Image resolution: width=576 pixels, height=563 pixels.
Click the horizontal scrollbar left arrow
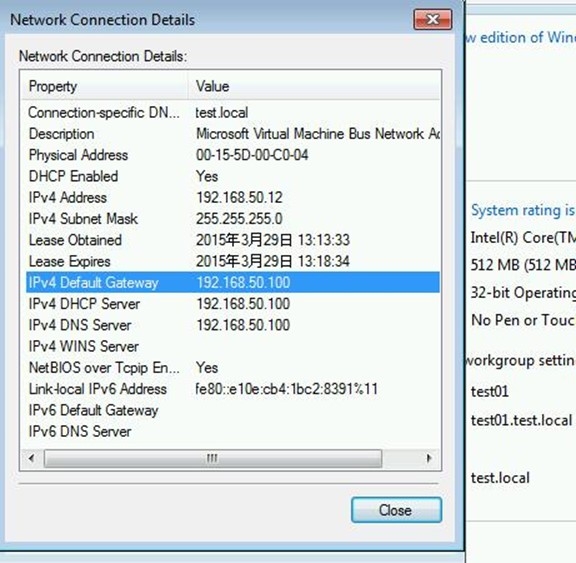click(32, 458)
